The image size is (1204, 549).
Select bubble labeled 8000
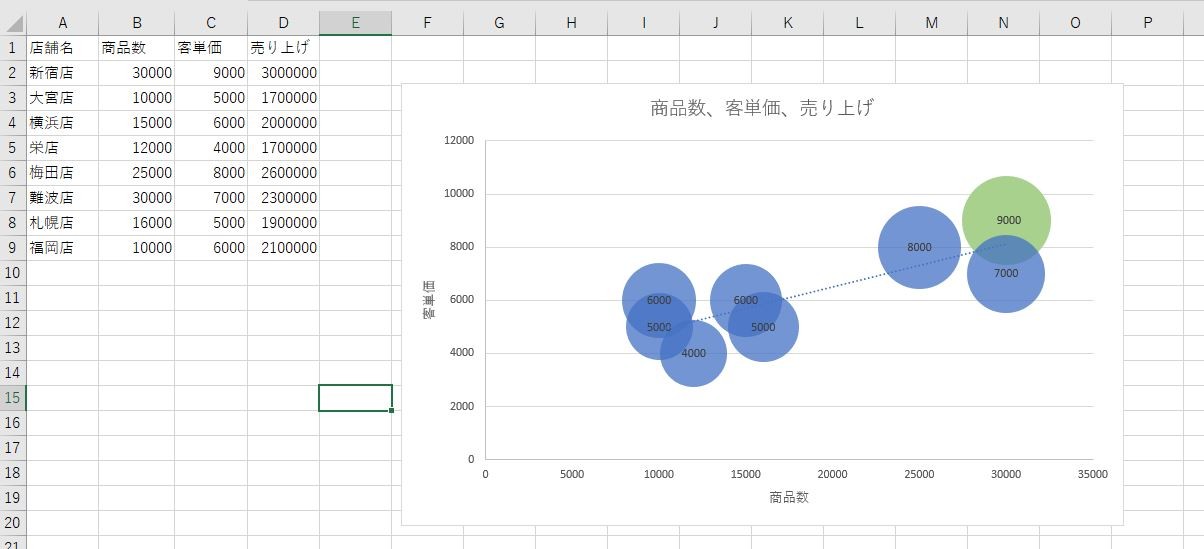pos(919,247)
